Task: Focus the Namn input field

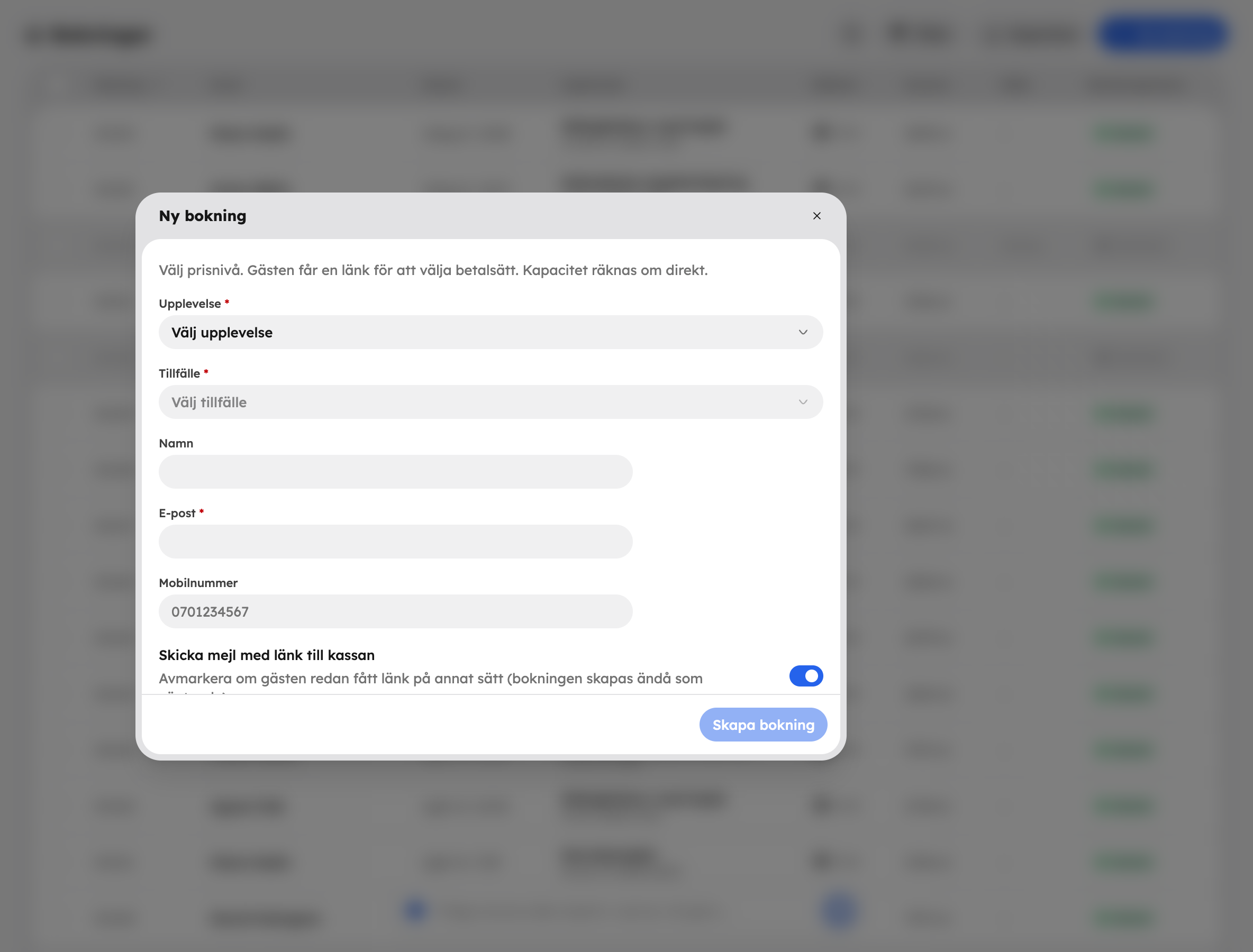Action: [x=395, y=471]
